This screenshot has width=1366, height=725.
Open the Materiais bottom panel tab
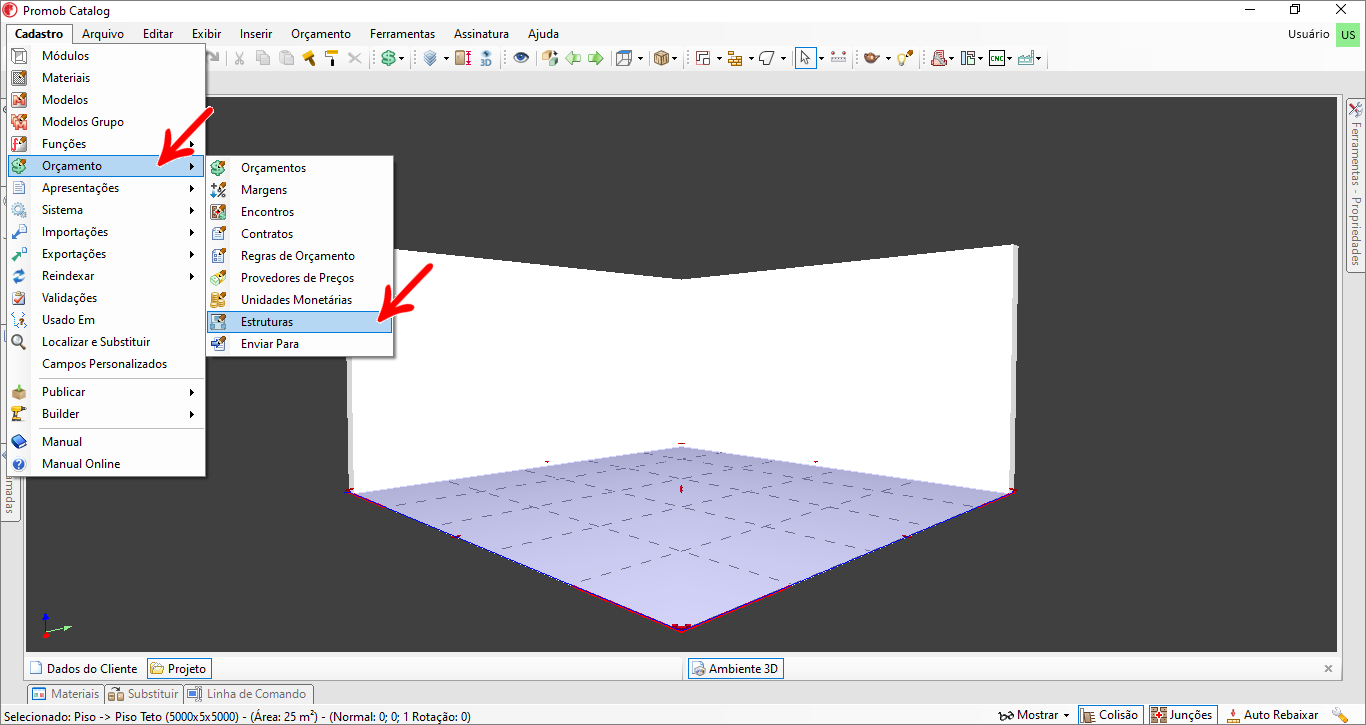click(x=66, y=693)
